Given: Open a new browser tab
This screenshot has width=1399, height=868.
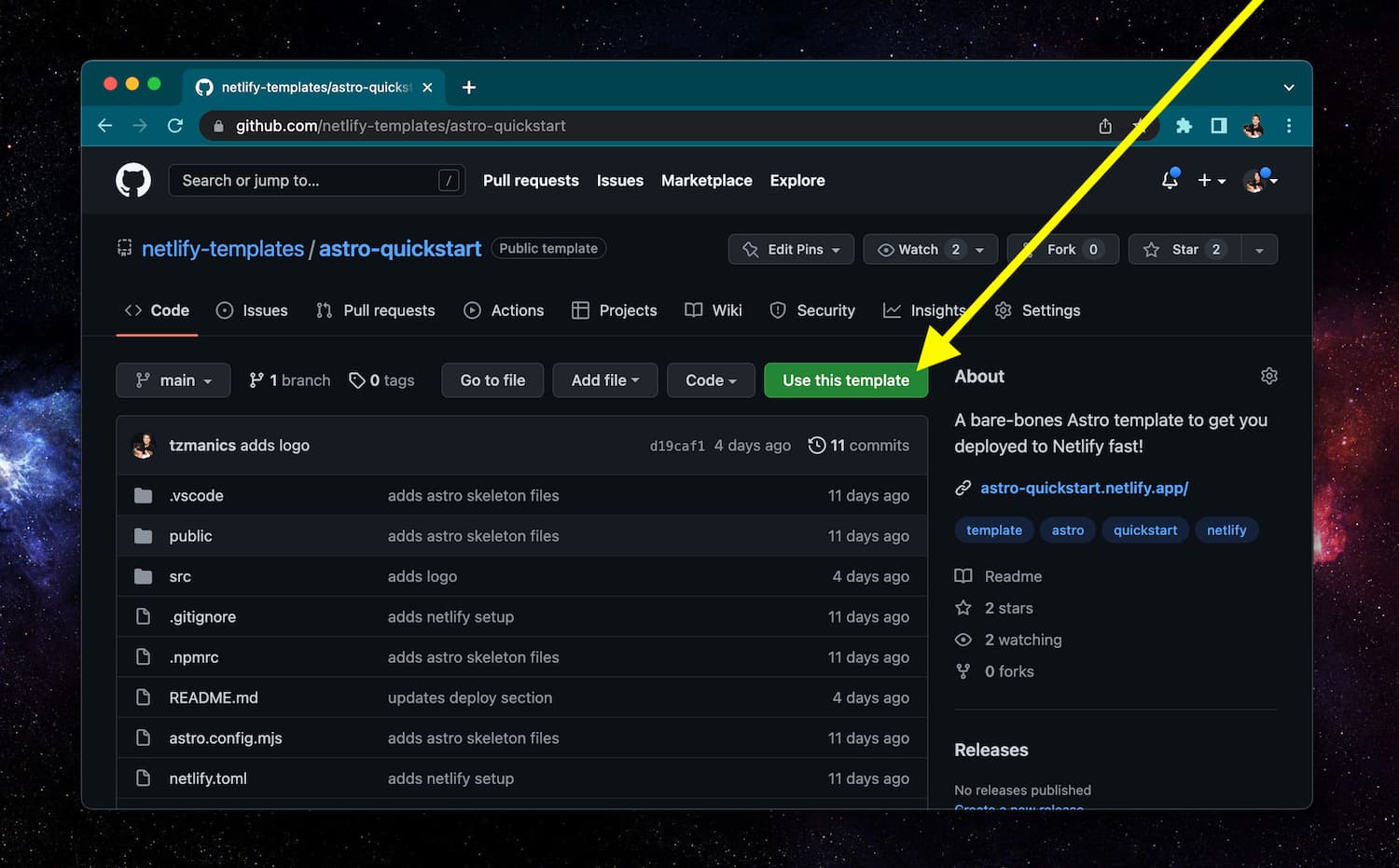Looking at the screenshot, I should (469, 87).
